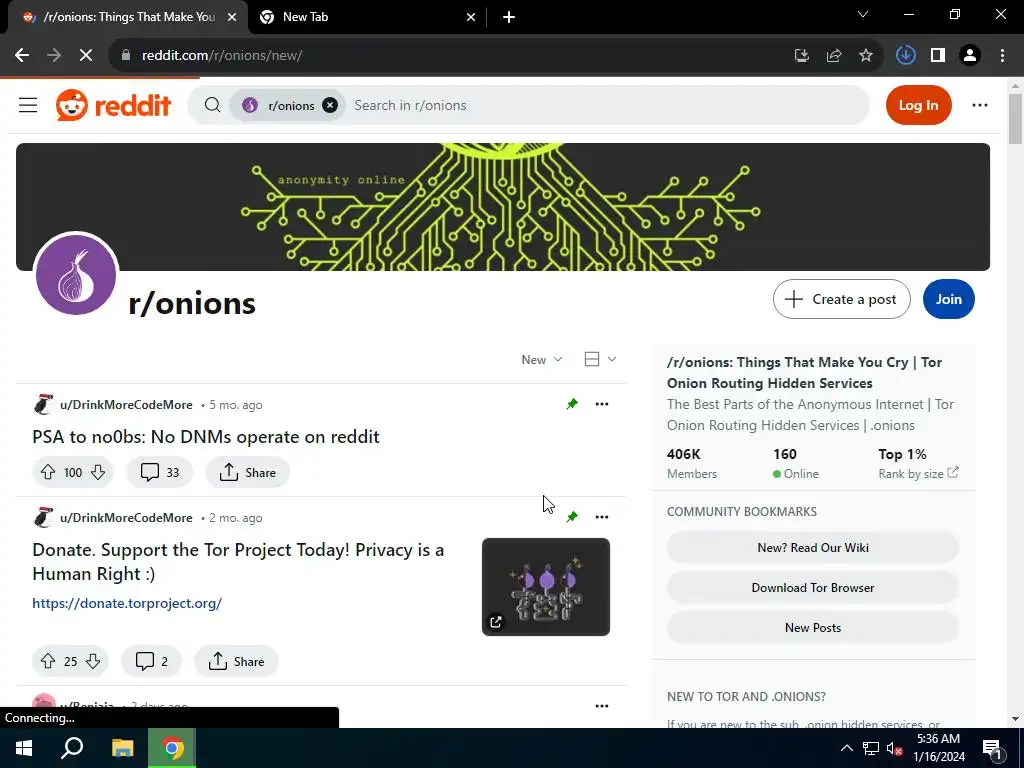Viewport: 1024px width, 768px height.
Task: Open options menu for Donate Tor Project post
Action: click(x=601, y=517)
